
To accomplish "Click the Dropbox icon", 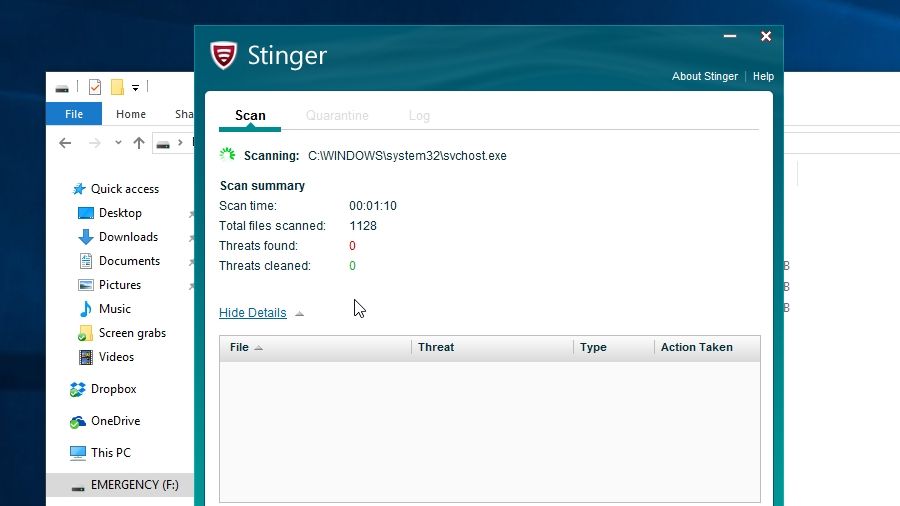I will coord(77,390).
